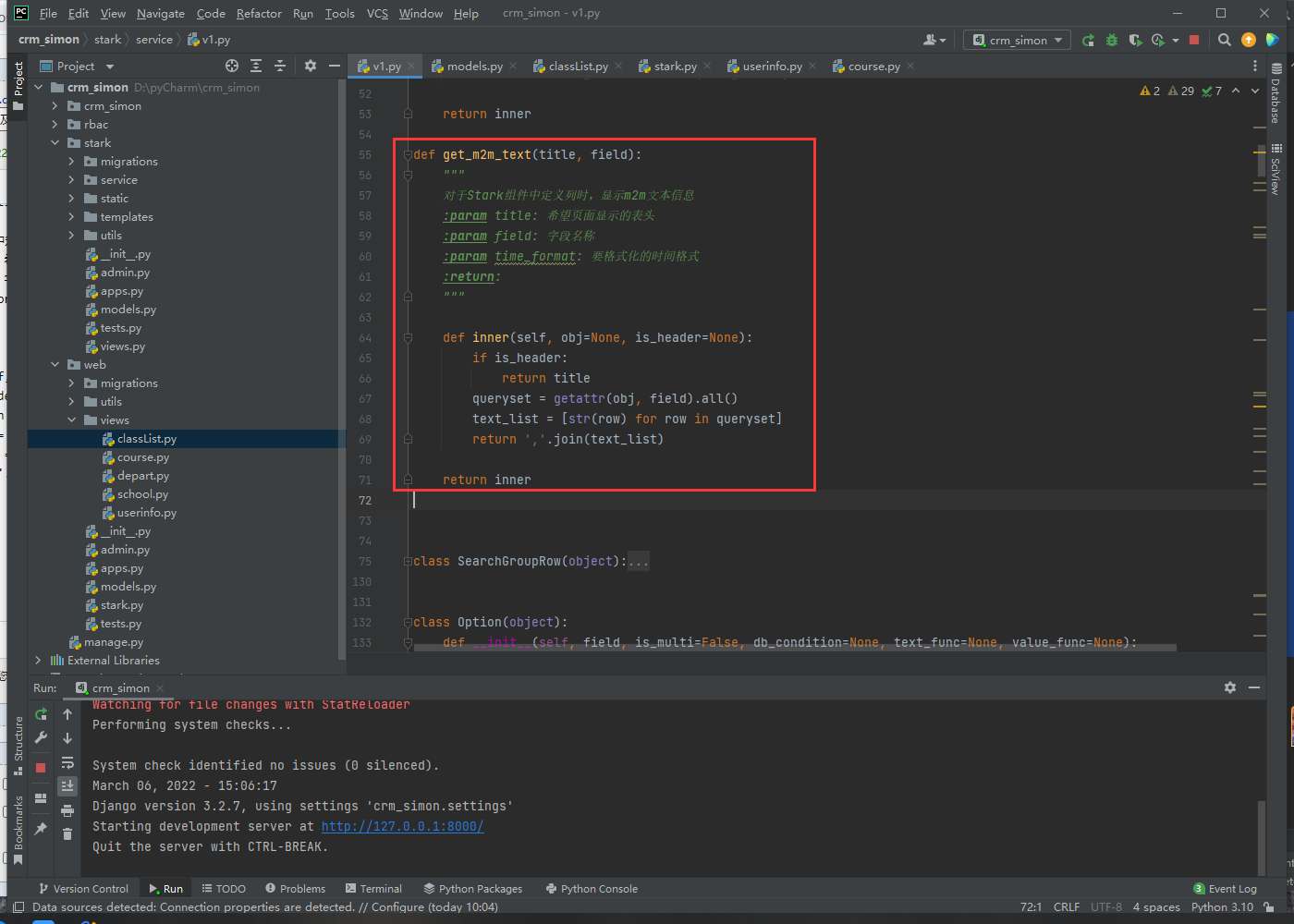Rerun crm_simon from the main toolbar
Screen dimensions: 1294x924
[x=1088, y=40]
